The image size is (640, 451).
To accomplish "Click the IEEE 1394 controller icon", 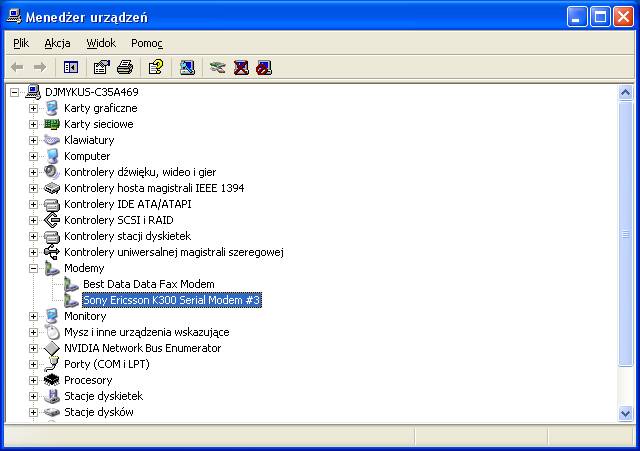I will coord(52,188).
